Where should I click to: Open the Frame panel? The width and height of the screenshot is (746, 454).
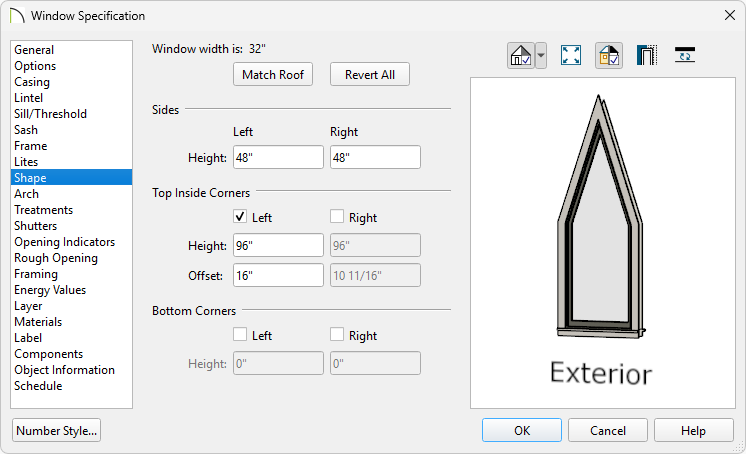[x=71, y=146]
